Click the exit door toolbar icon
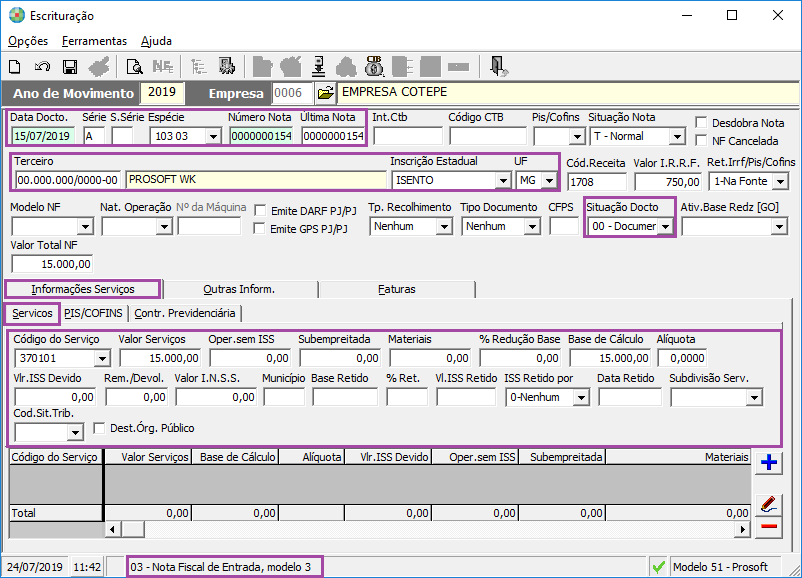The height and width of the screenshot is (578, 802). [498, 67]
